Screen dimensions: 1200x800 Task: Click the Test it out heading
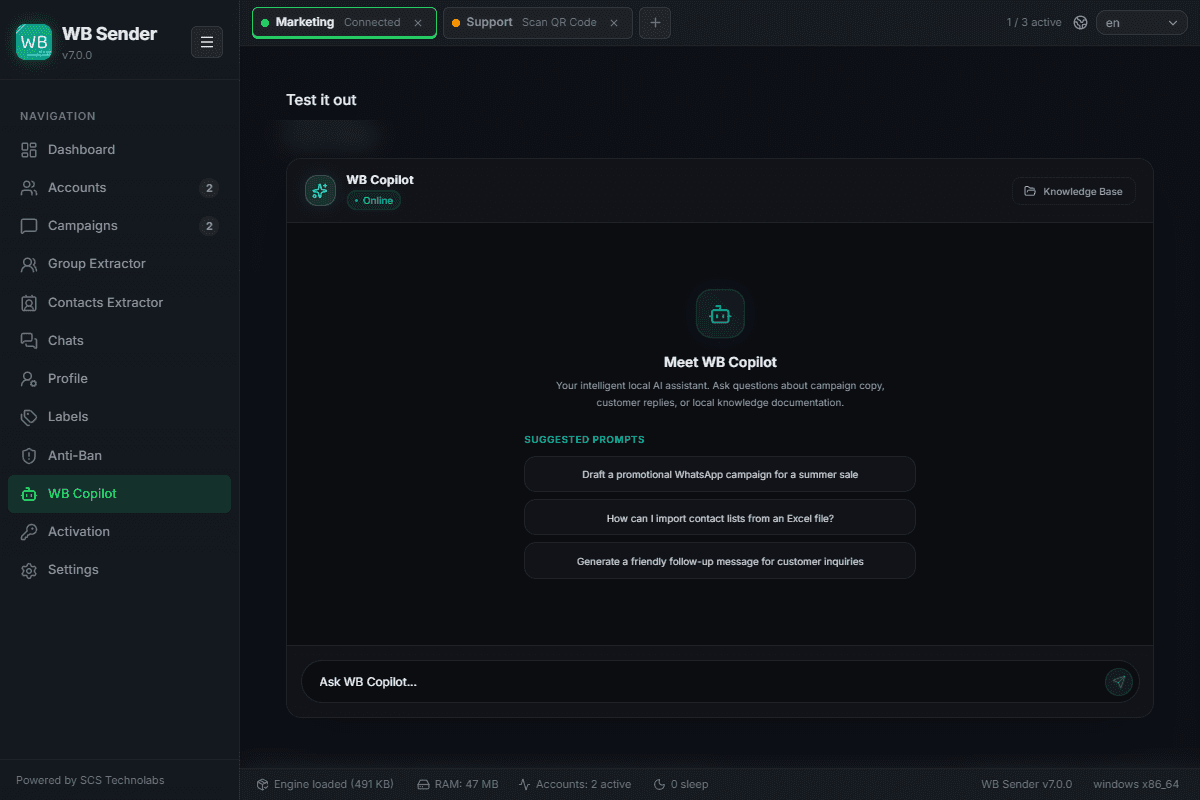[x=321, y=100]
